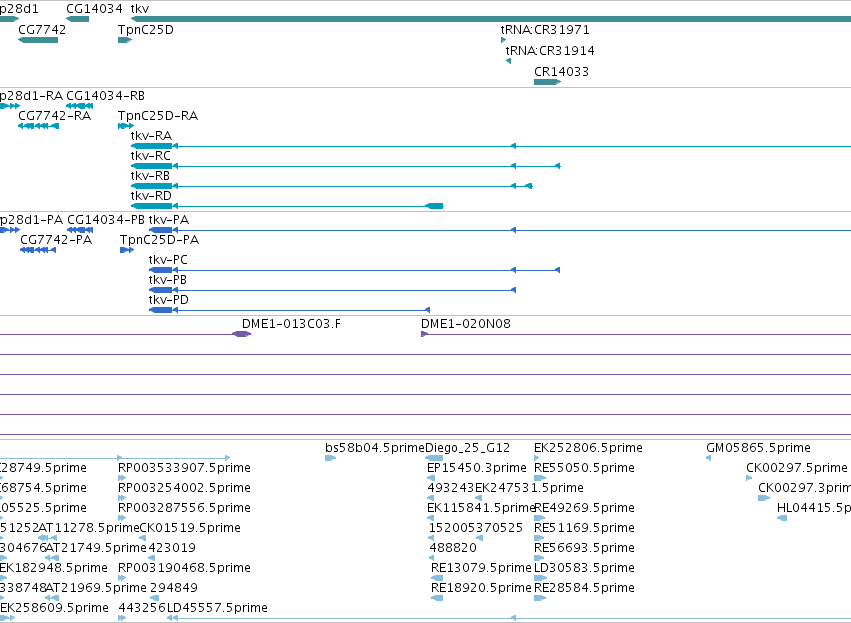The height and width of the screenshot is (623, 851).
Task: Open the tkv-PA protein feature
Action: (x=500, y=230)
